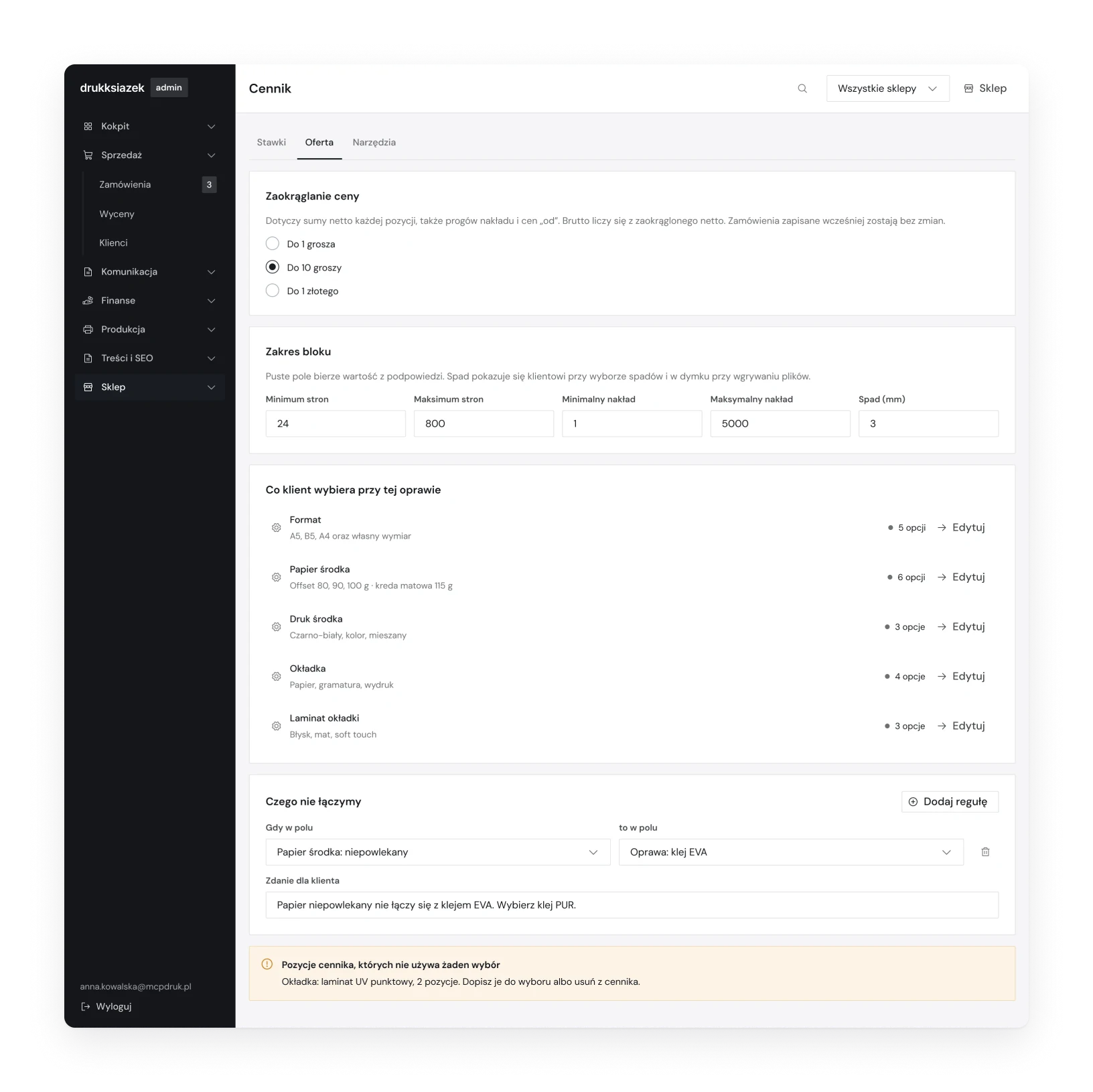The width and height of the screenshot is (1093, 1092).
Task: Open the Oprawa: klej EVA dropdown
Action: (x=791, y=851)
